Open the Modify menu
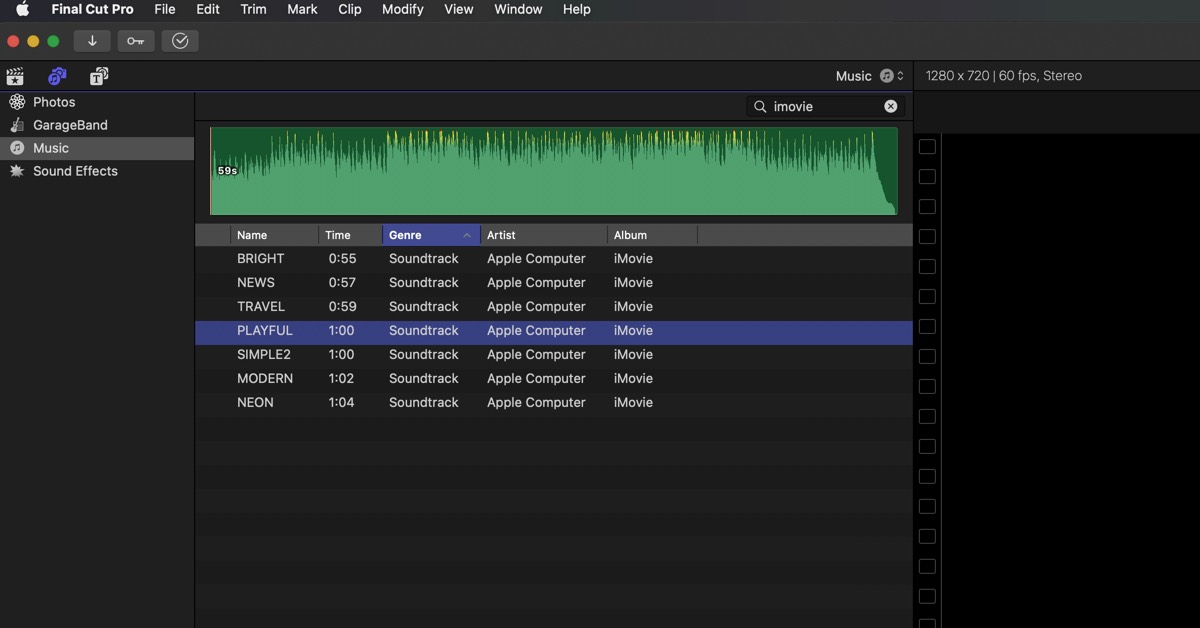 coord(403,9)
